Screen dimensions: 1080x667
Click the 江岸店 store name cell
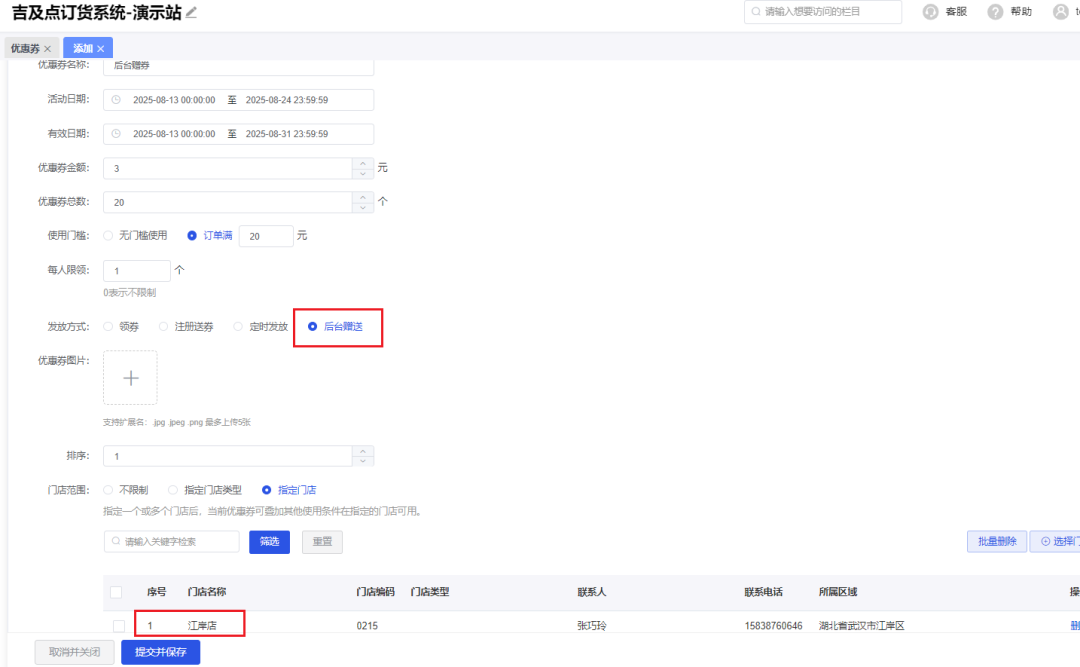click(x=202, y=626)
